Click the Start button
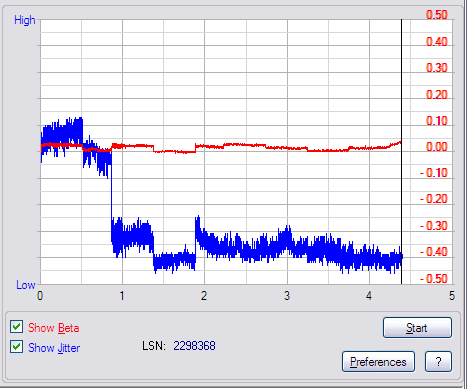This screenshot has height=389, width=467. [417, 328]
